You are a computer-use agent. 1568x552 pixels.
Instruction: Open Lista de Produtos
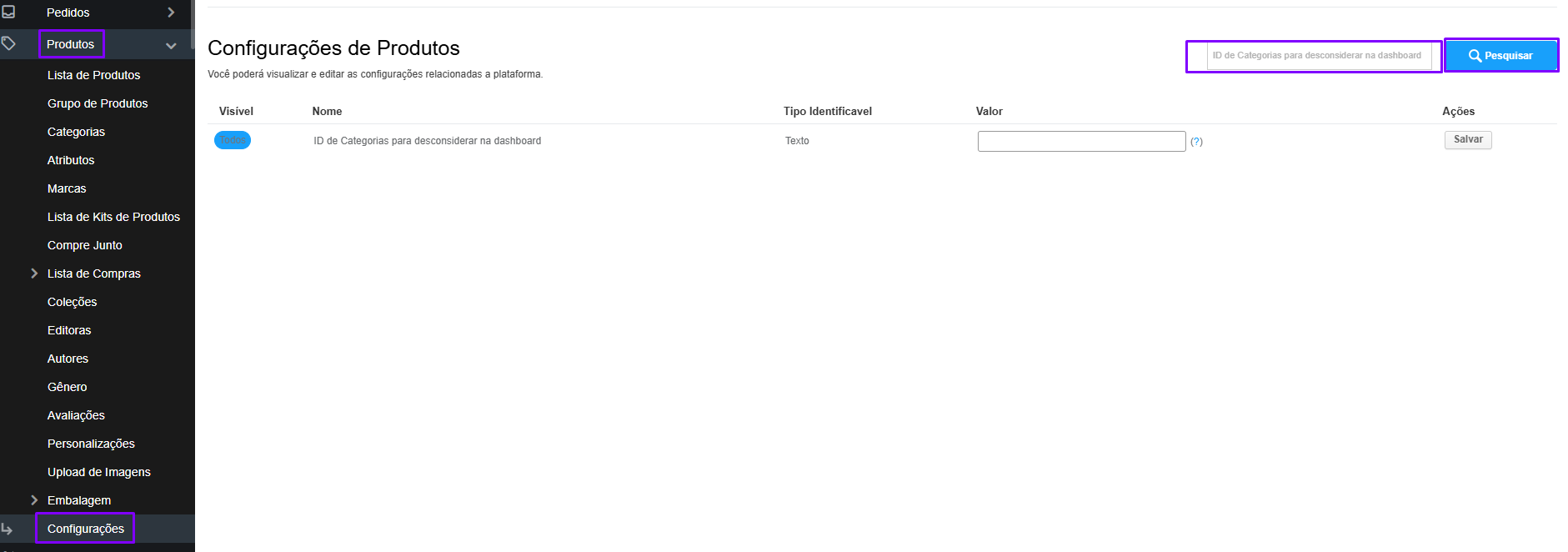click(x=93, y=75)
